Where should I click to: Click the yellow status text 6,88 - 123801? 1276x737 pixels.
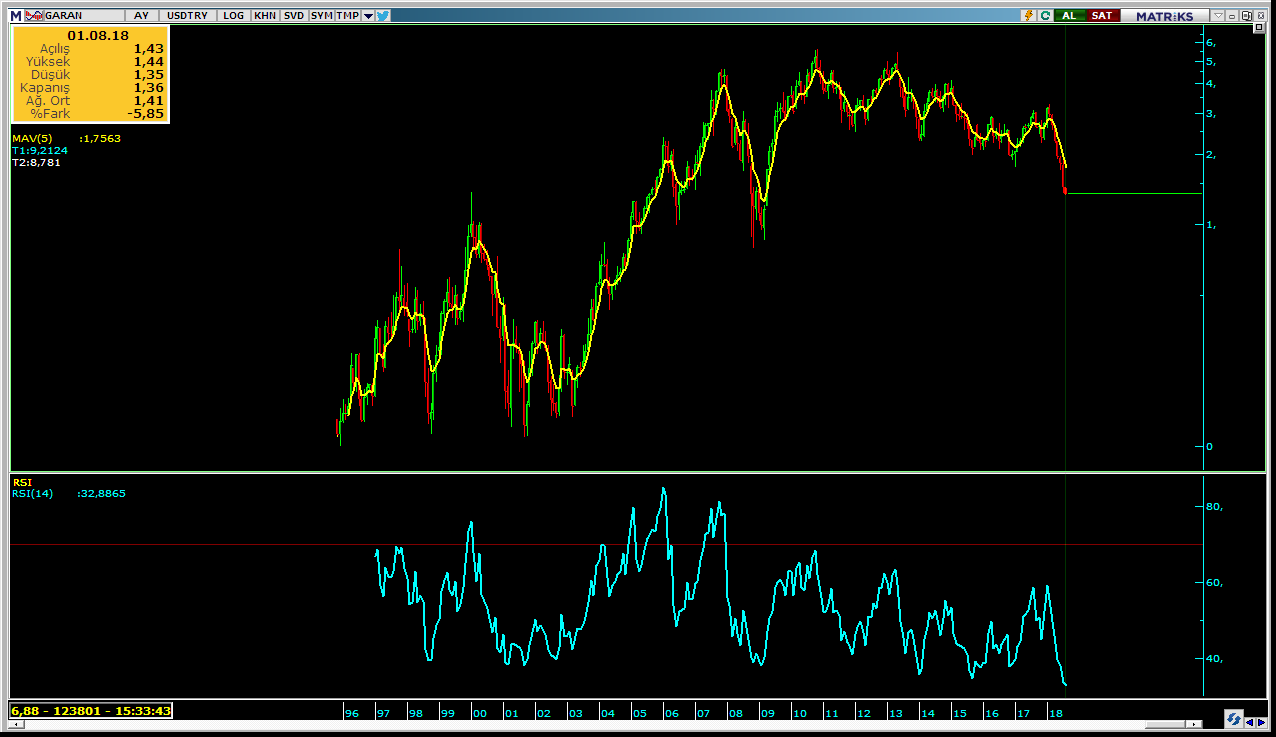91,711
